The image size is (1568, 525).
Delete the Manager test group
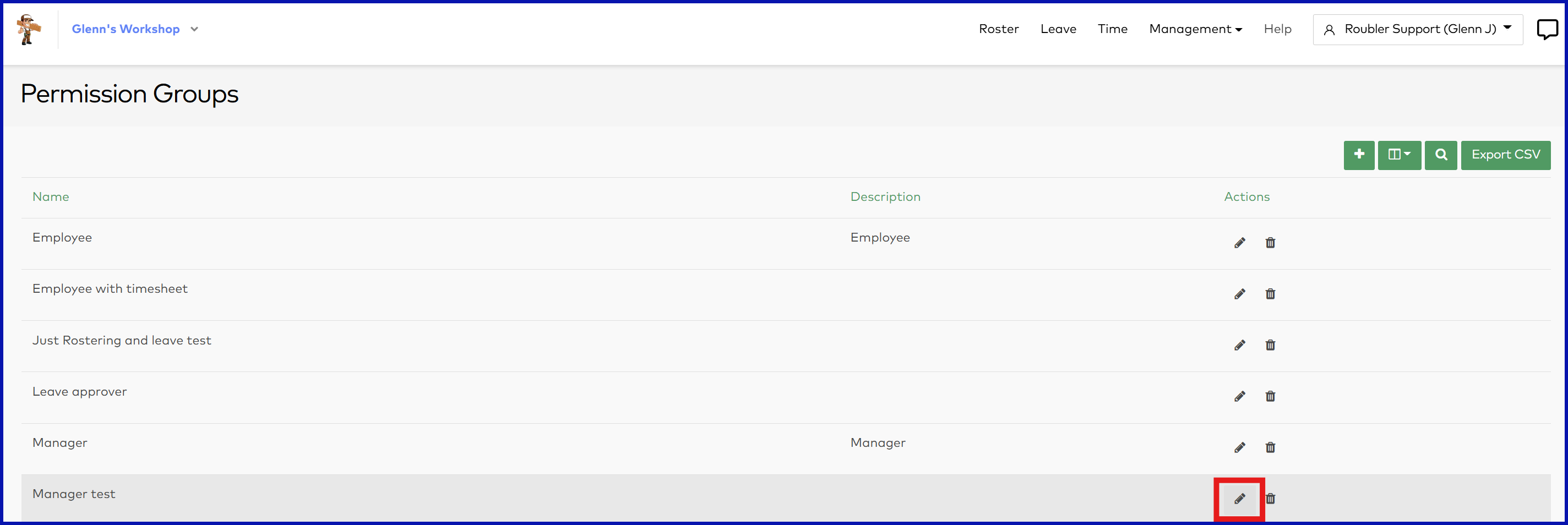[1270, 499]
